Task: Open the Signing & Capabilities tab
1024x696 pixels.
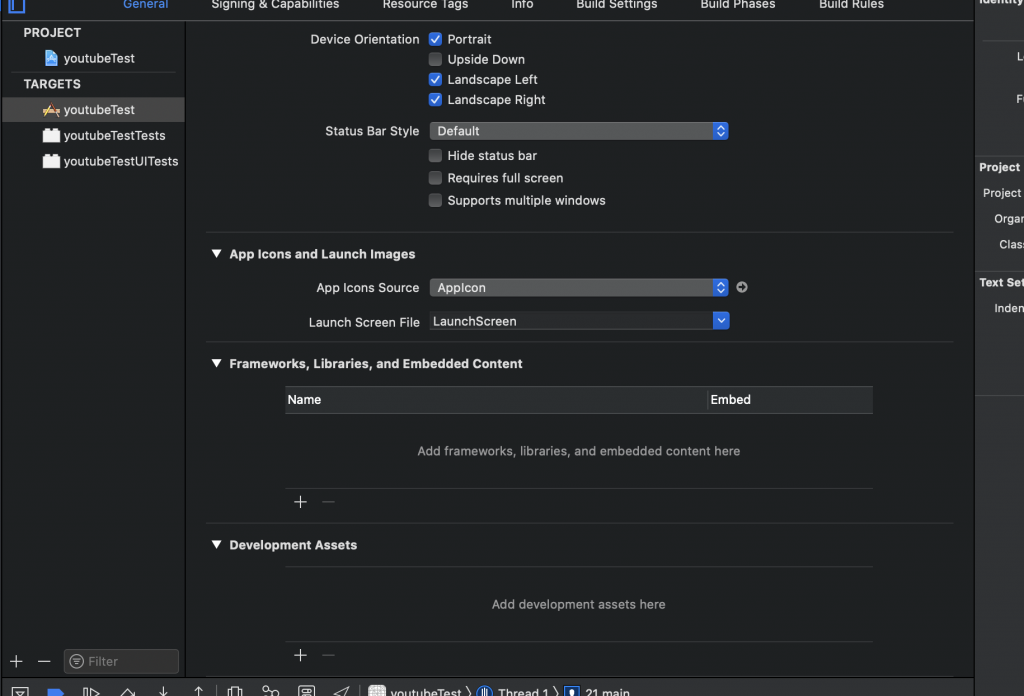Action: coord(275,5)
